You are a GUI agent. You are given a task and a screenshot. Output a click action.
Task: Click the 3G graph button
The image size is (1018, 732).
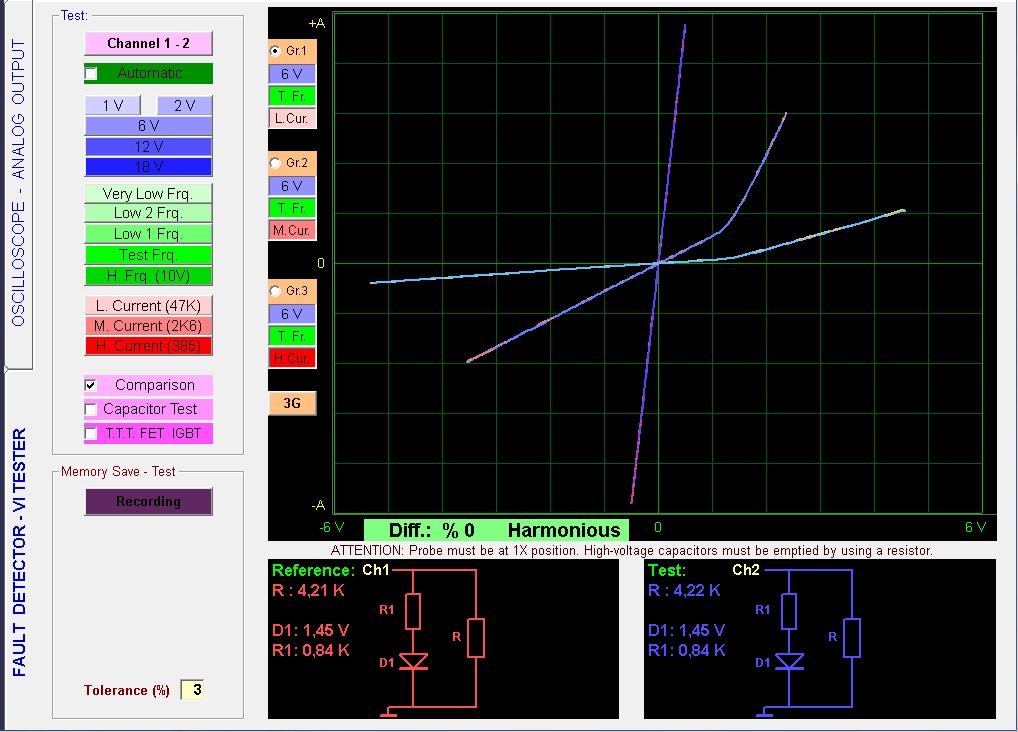[292, 403]
